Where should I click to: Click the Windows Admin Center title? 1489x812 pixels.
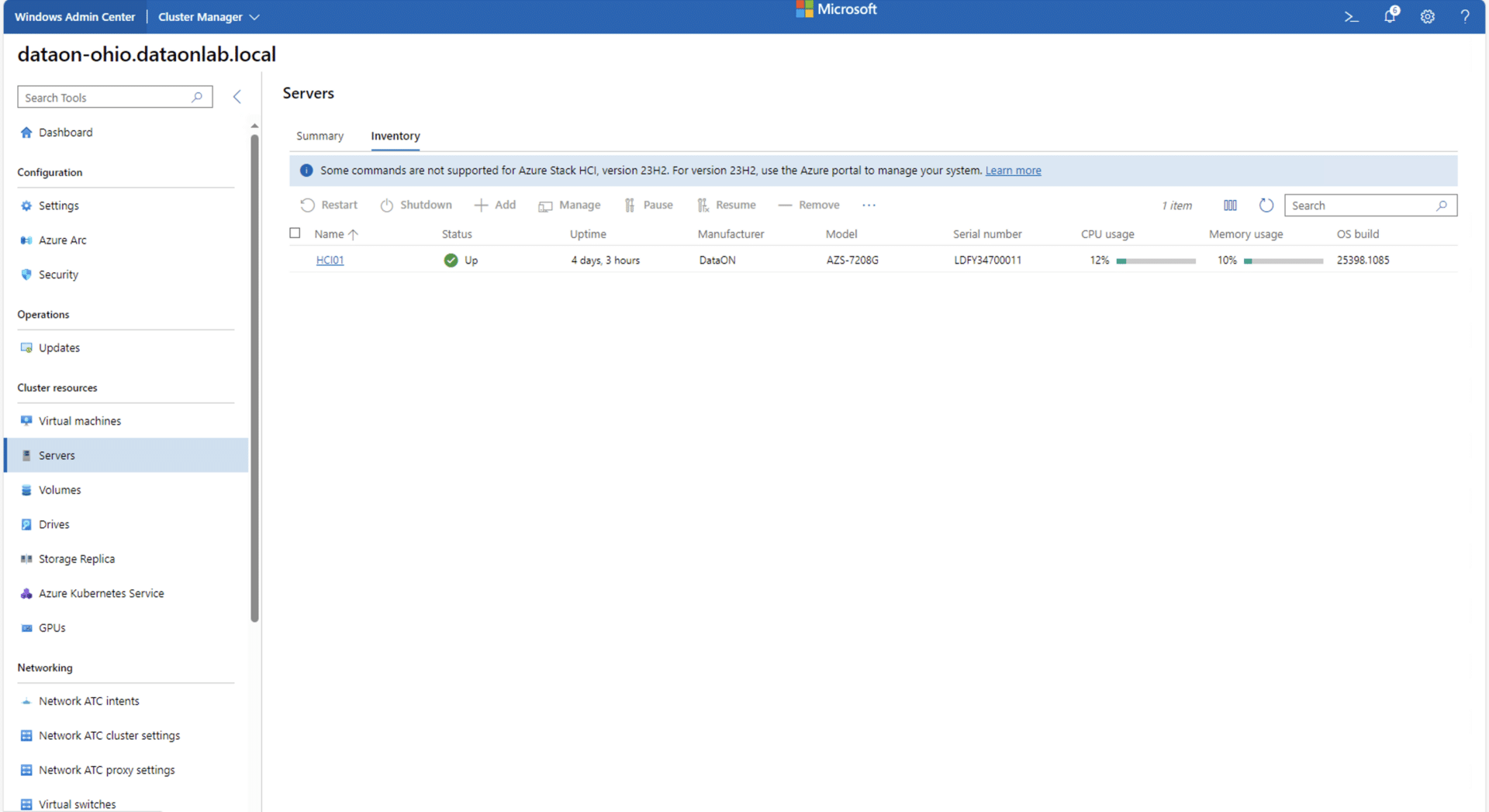[x=74, y=16]
